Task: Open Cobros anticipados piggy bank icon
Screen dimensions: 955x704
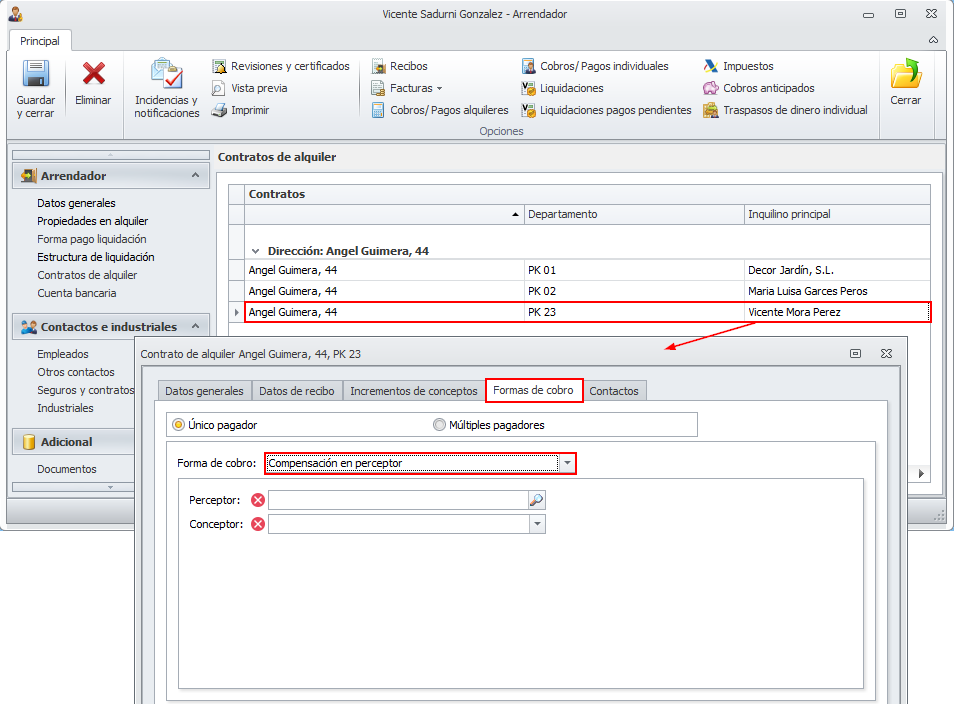Action: coord(711,88)
